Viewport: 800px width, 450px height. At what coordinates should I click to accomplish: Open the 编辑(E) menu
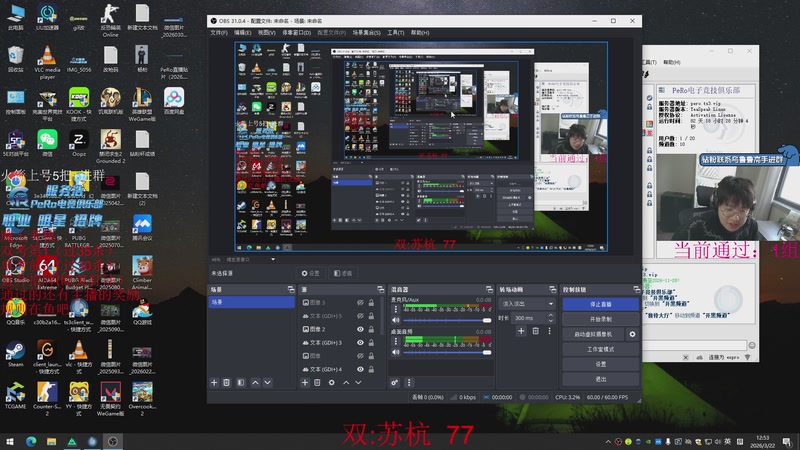click(242, 33)
